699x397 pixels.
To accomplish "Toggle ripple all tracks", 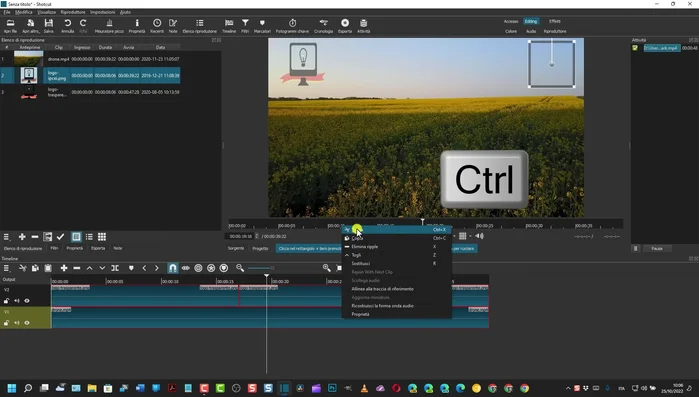I will [x=211, y=268].
